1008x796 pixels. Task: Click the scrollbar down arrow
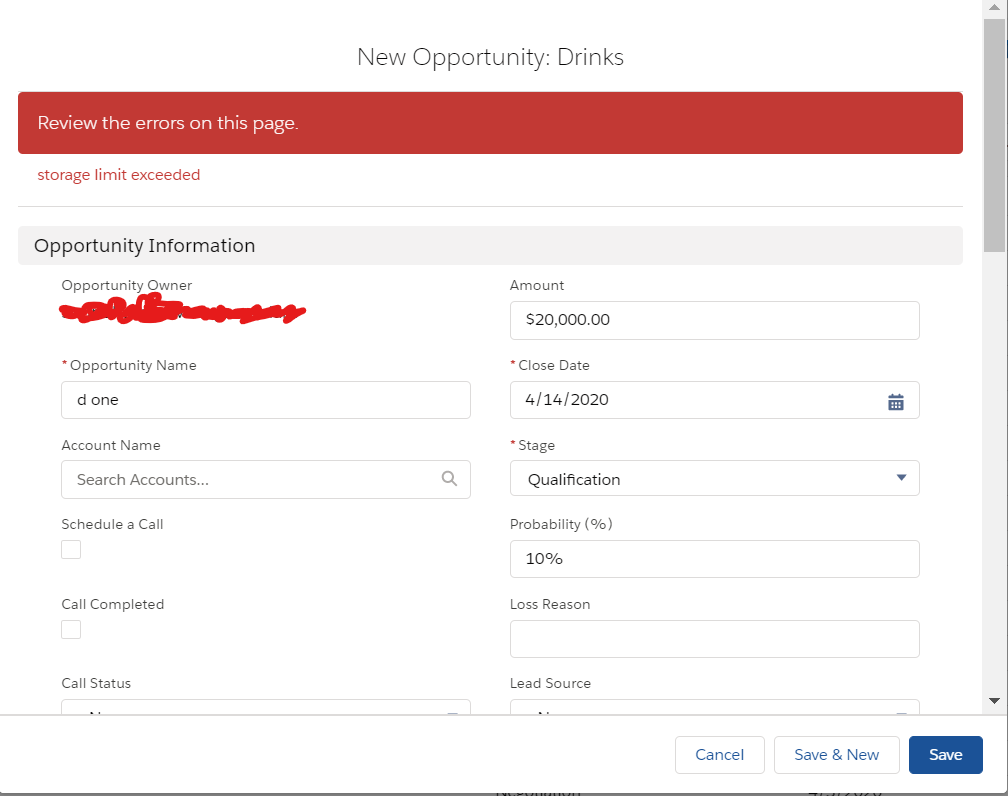[994, 701]
